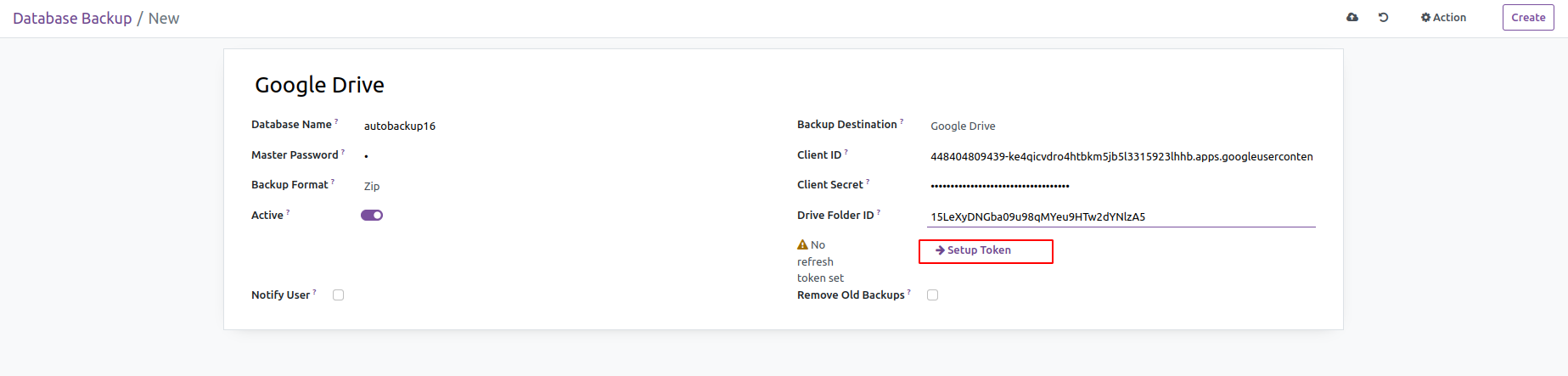The image size is (1568, 376).
Task: Click the help mark beside Backup Destination
Action: (902, 121)
